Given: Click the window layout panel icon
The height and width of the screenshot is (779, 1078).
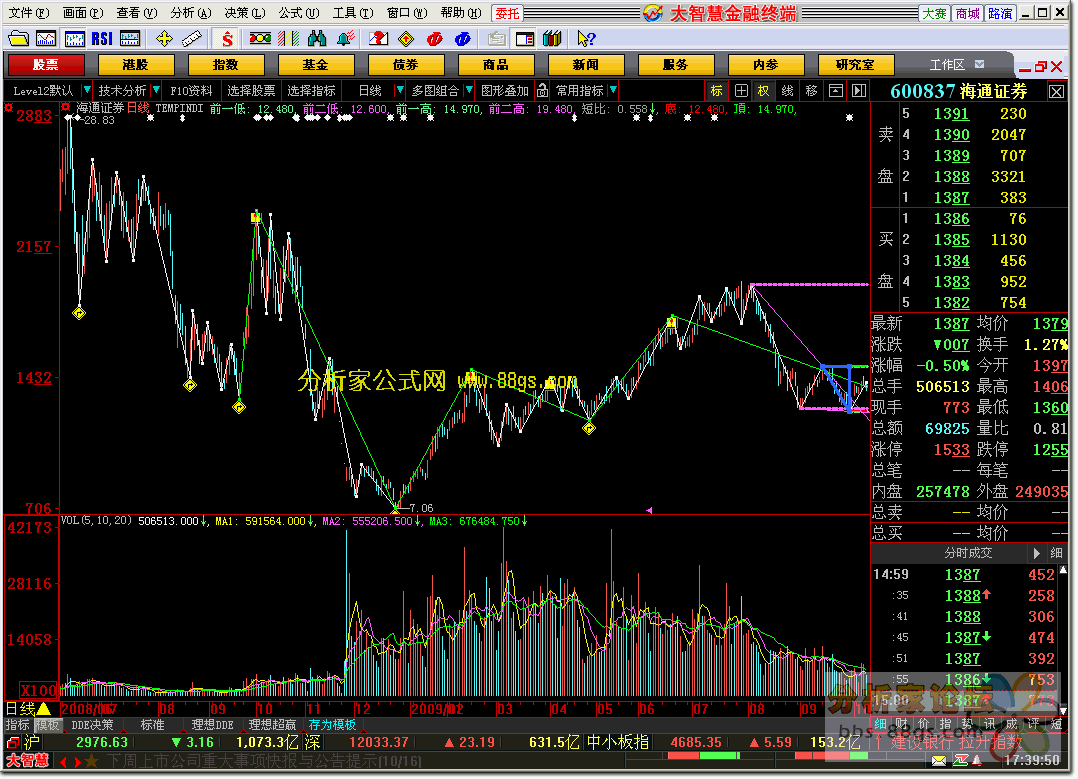Looking at the screenshot, I should tap(525, 39).
